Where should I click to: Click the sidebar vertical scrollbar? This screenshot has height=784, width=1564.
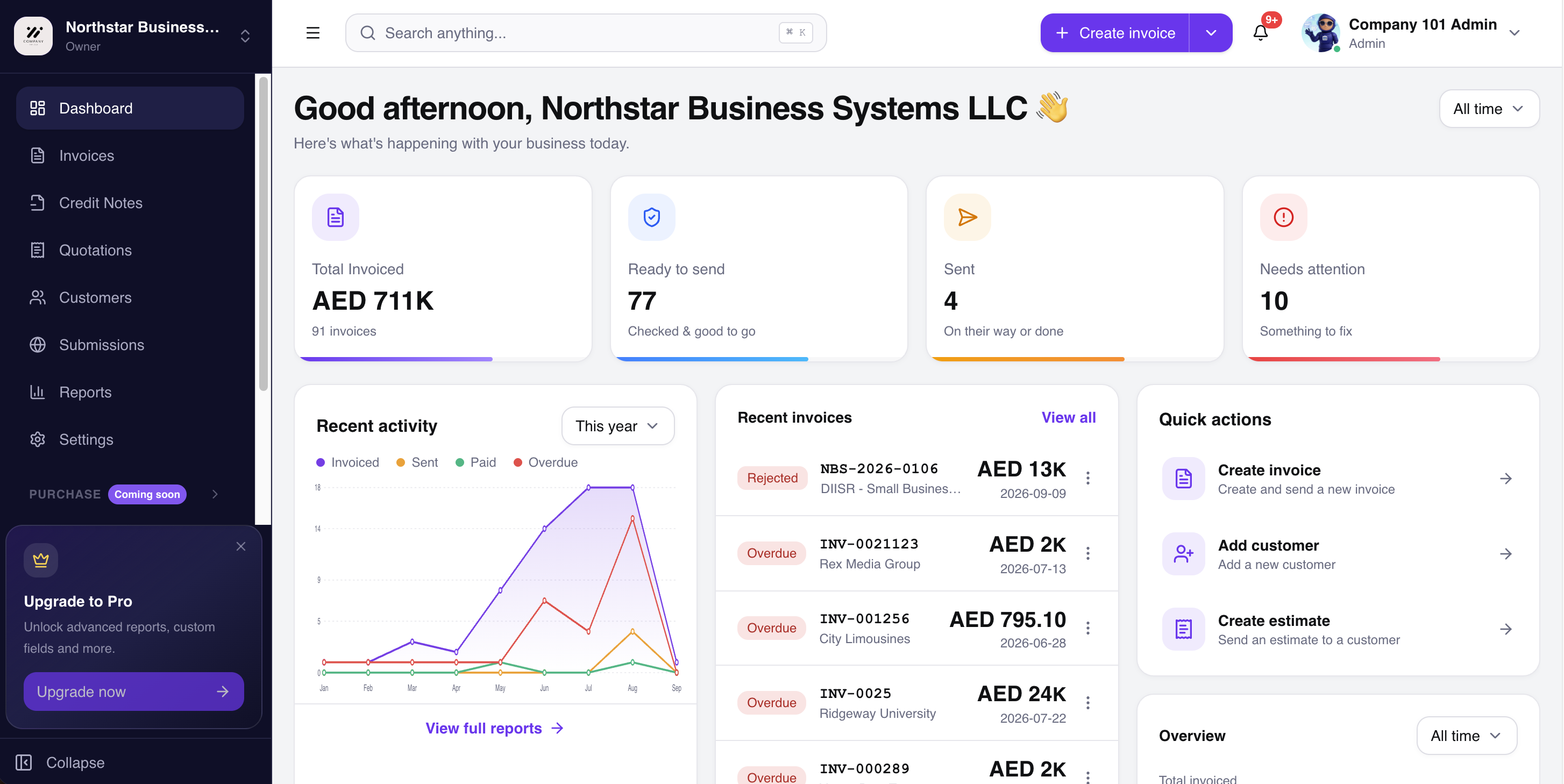[x=263, y=233]
